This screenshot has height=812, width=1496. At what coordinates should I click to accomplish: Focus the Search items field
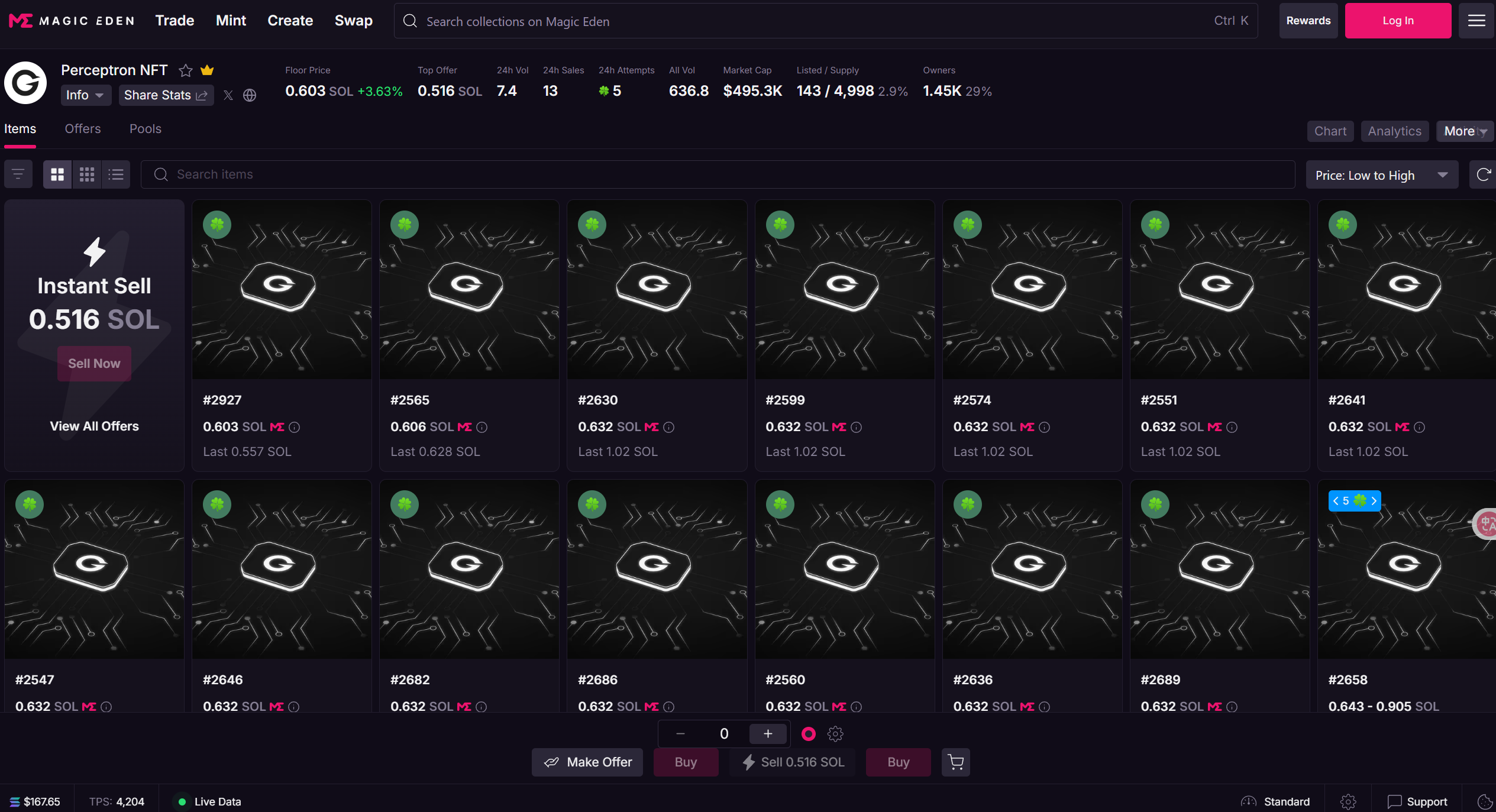[x=718, y=174]
